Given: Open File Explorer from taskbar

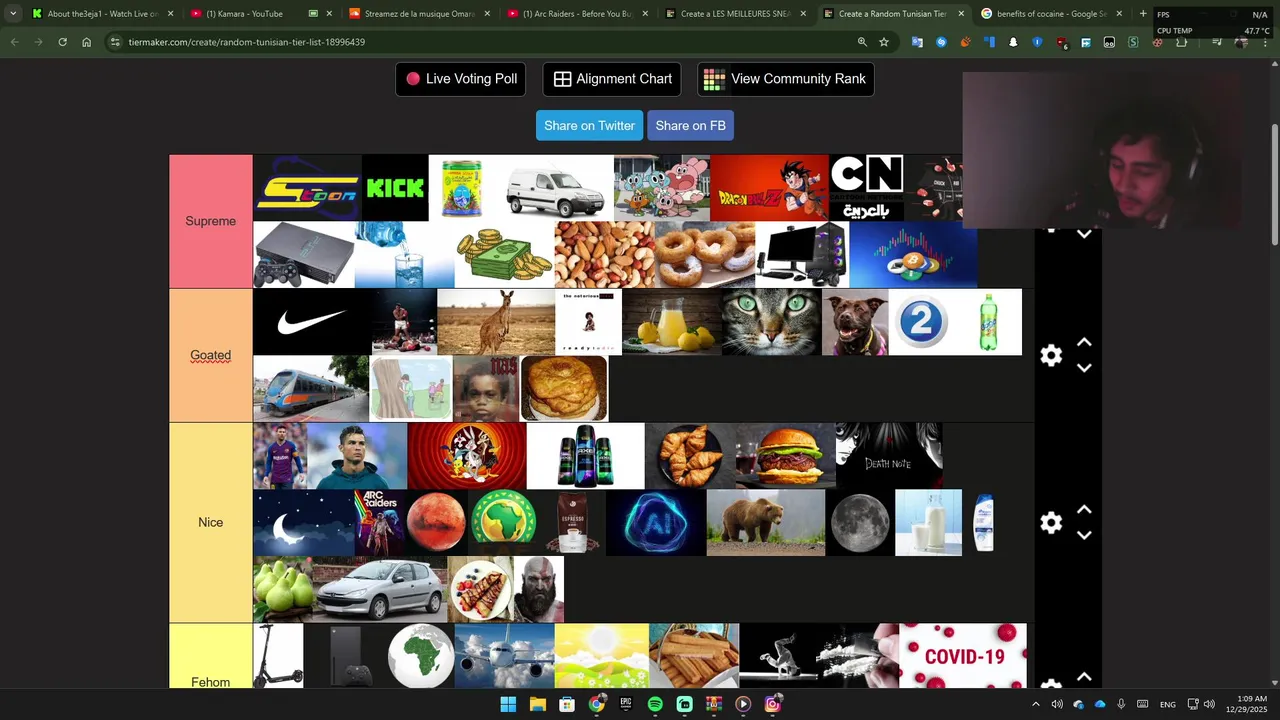Looking at the screenshot, I should (x=537, y=704).
